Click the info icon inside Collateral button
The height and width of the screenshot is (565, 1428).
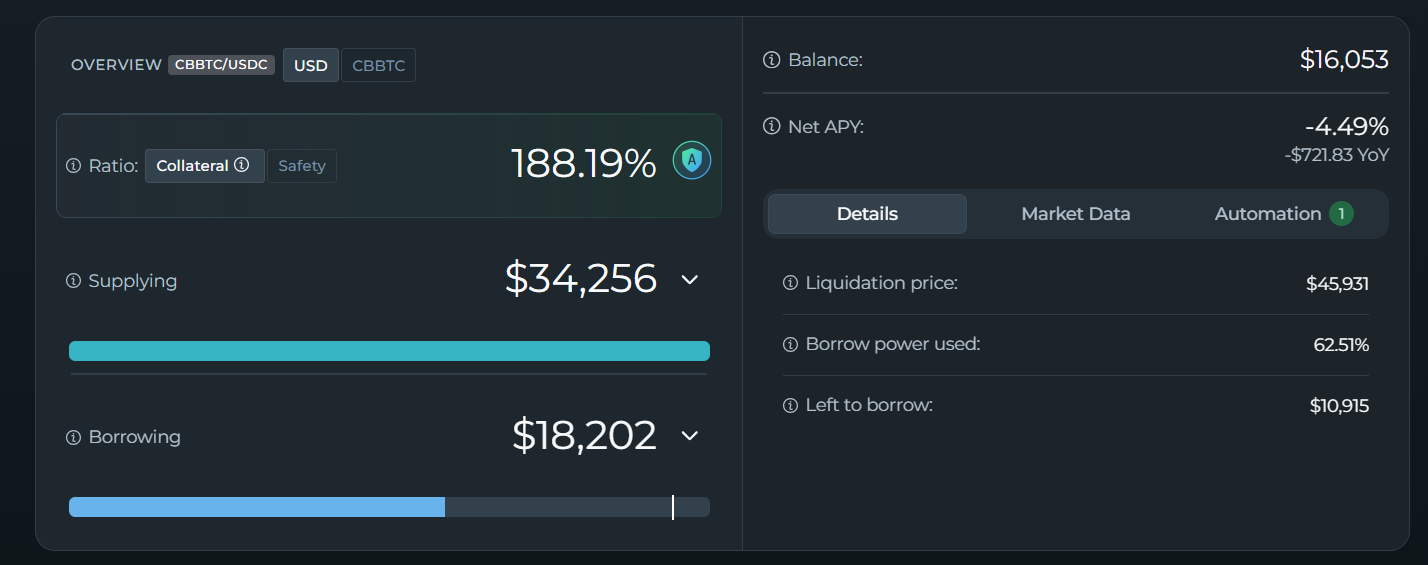point(242,166)
